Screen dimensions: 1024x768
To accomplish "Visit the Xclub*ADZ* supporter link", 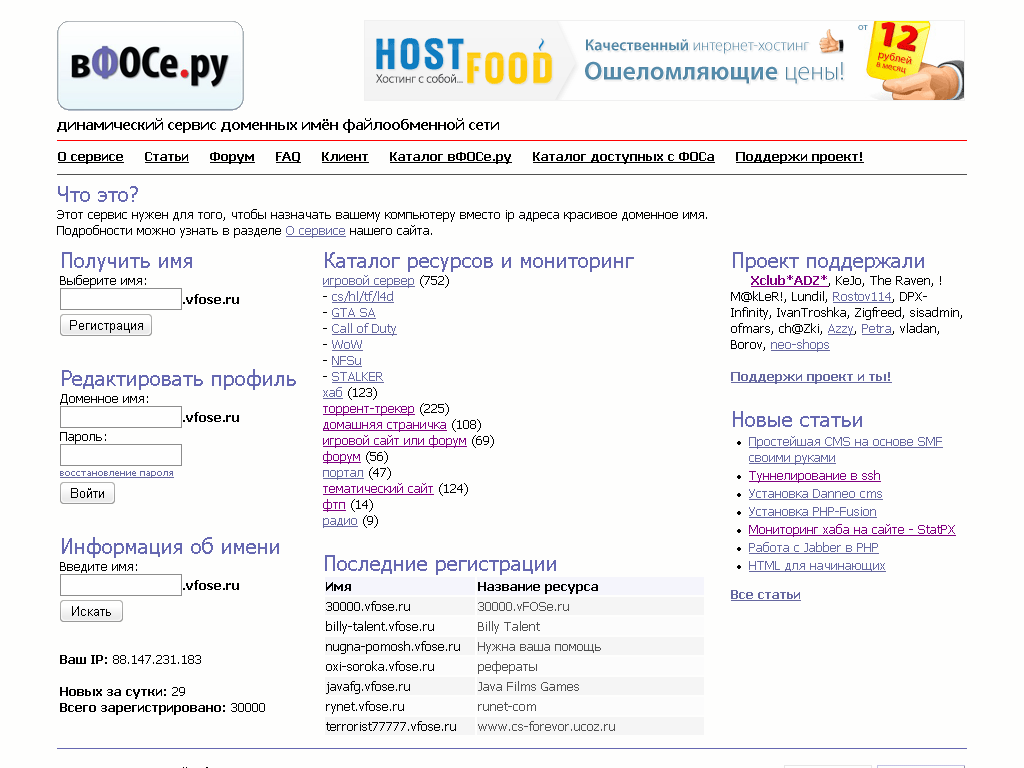I will pos(788,281).
